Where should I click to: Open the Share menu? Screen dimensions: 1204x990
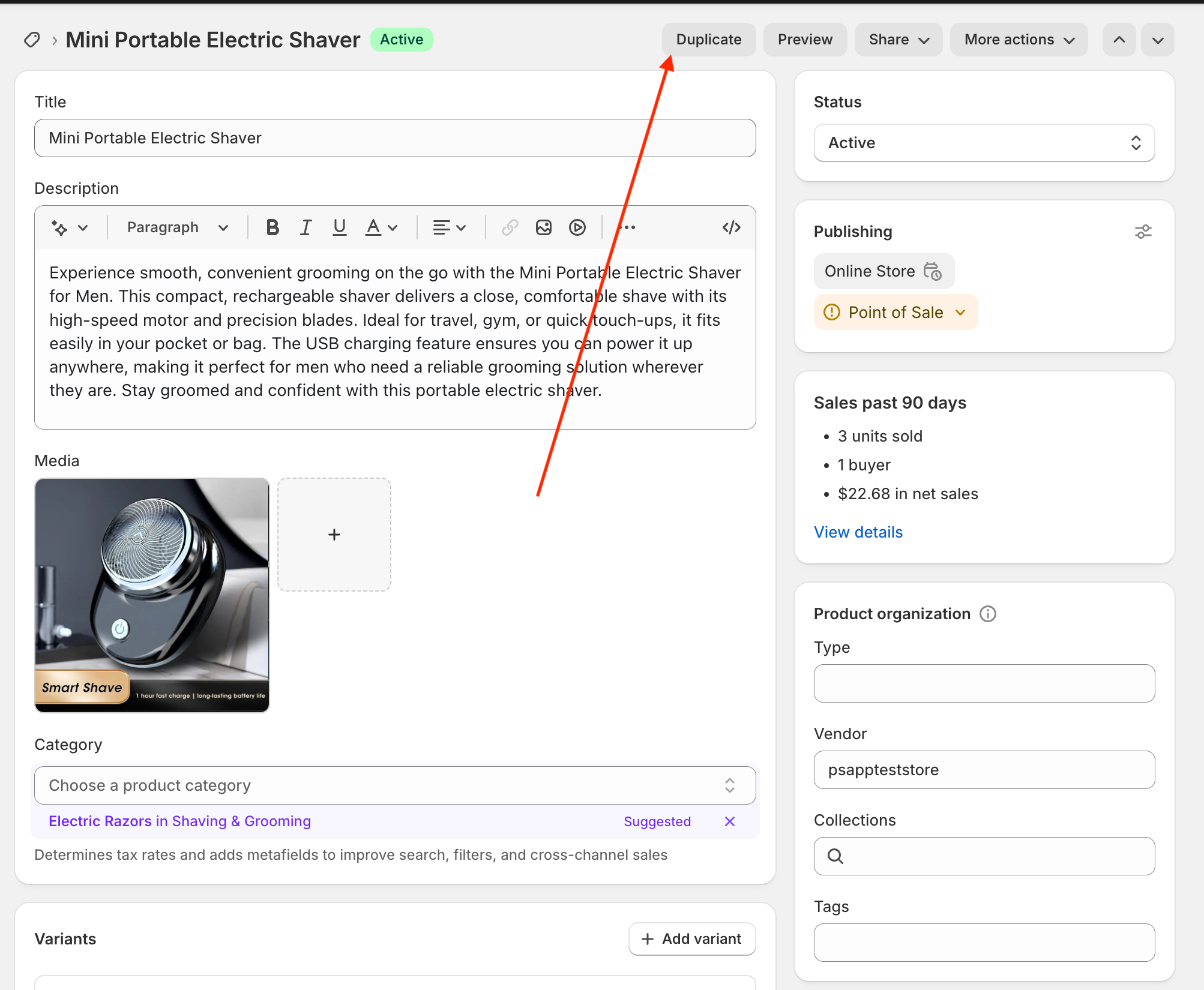click(898, 40)
